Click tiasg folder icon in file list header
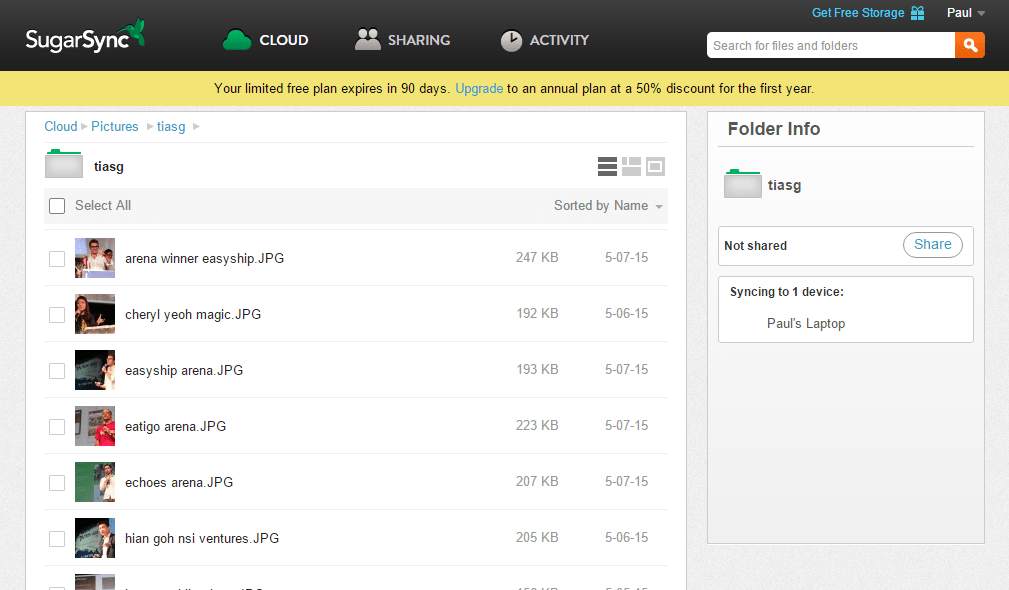The image size is (1009, 590). [64, 163]
